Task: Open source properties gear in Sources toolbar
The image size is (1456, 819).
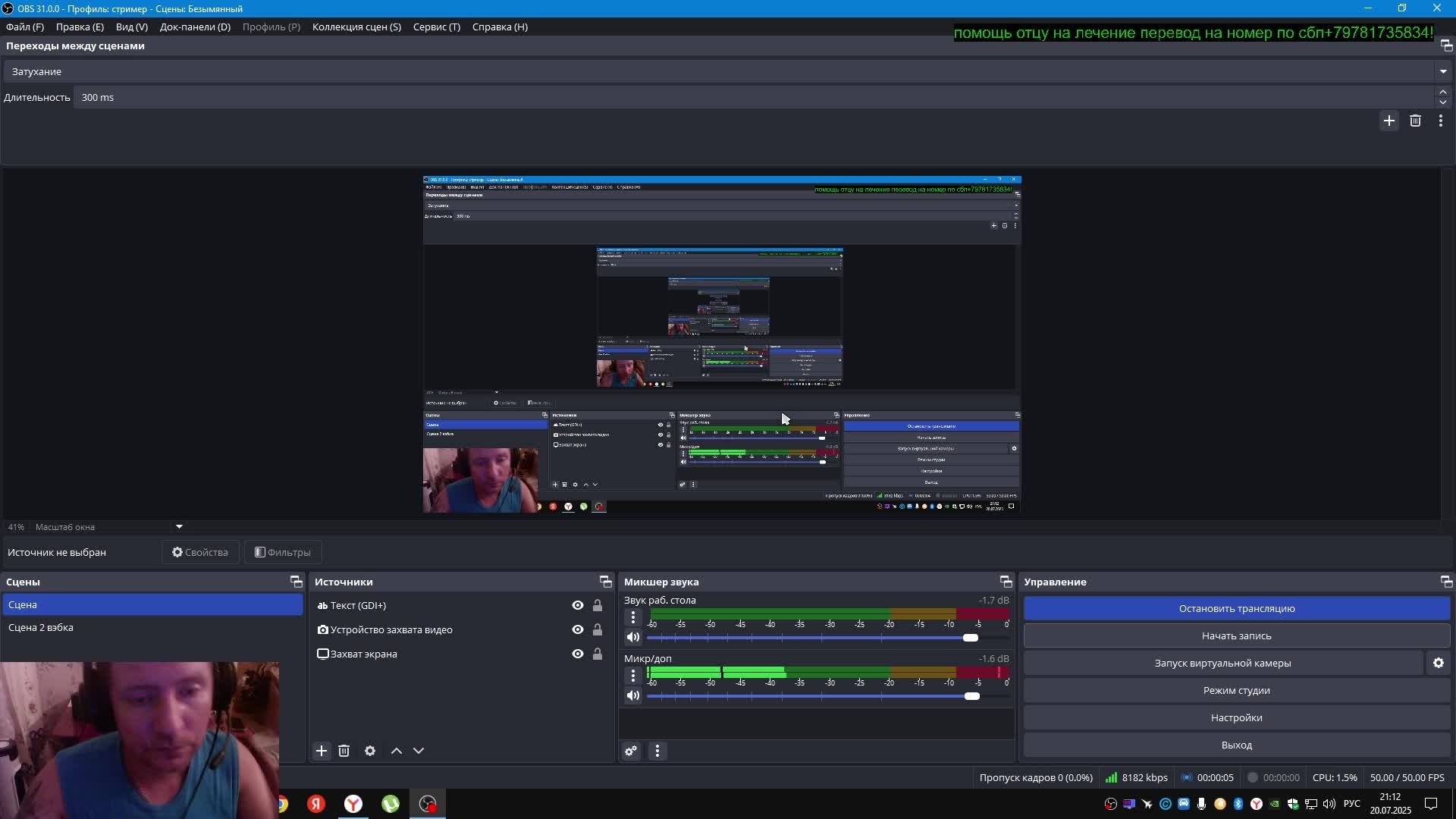Action: tap(370, 751)
